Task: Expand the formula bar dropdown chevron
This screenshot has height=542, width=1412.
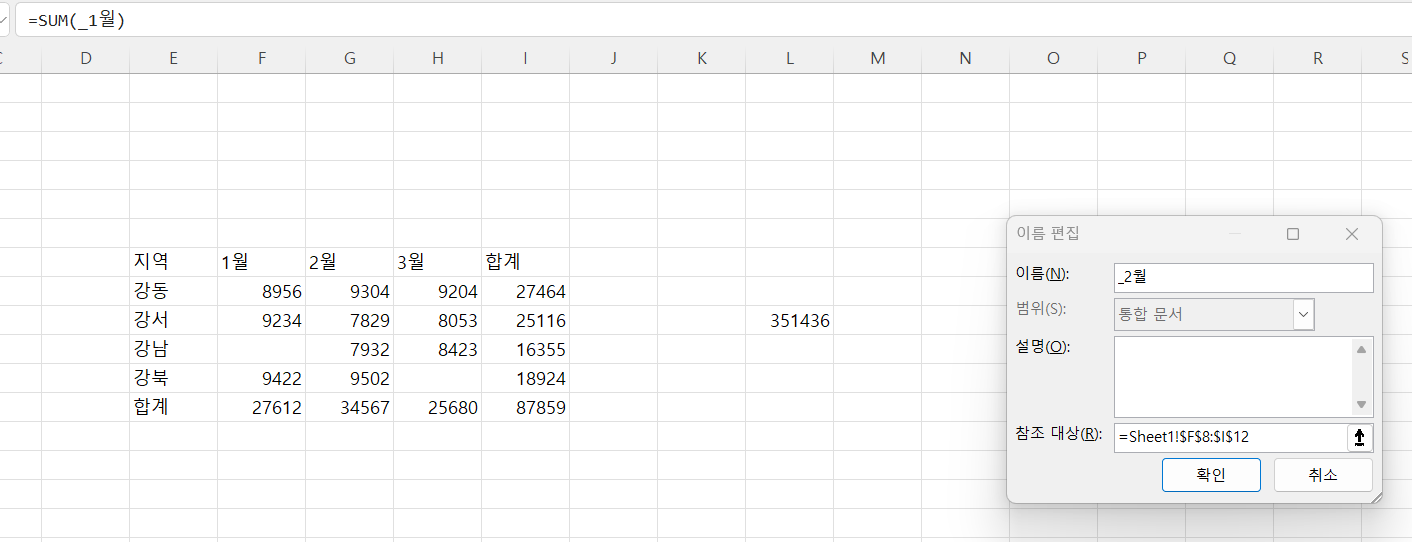Action: (4, 19)
